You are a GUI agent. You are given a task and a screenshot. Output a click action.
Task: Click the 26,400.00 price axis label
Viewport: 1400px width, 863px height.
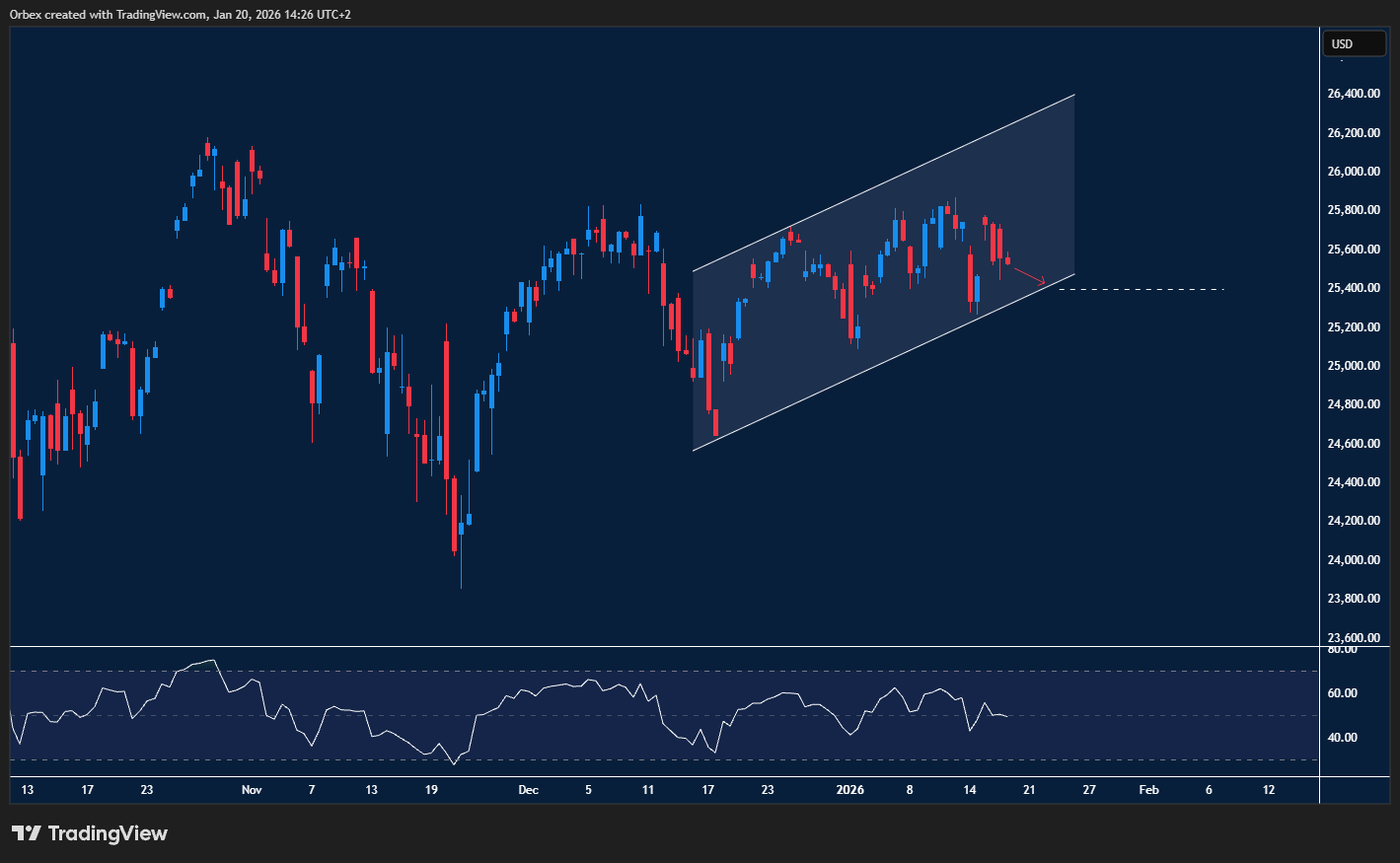1353,94
